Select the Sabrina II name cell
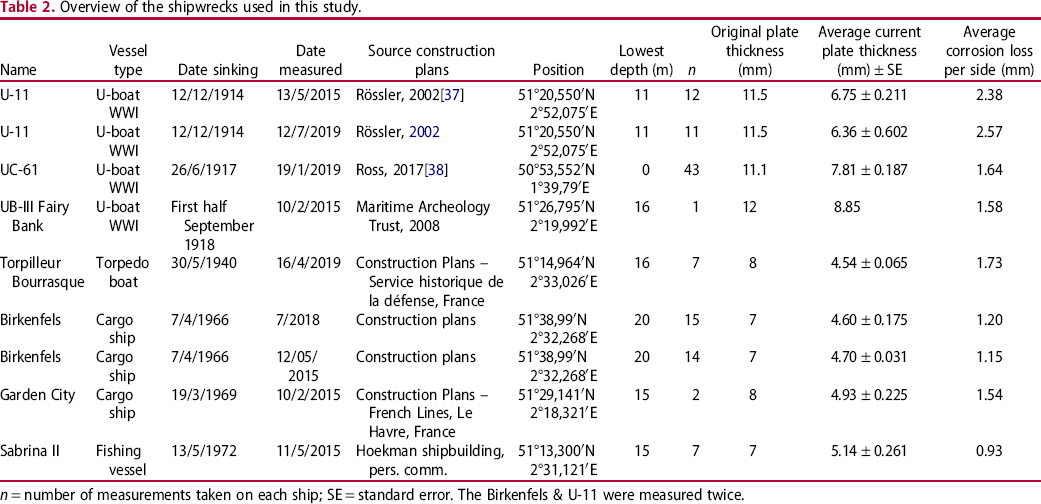Screen dimensions: 1041x504 click(31, 451)
